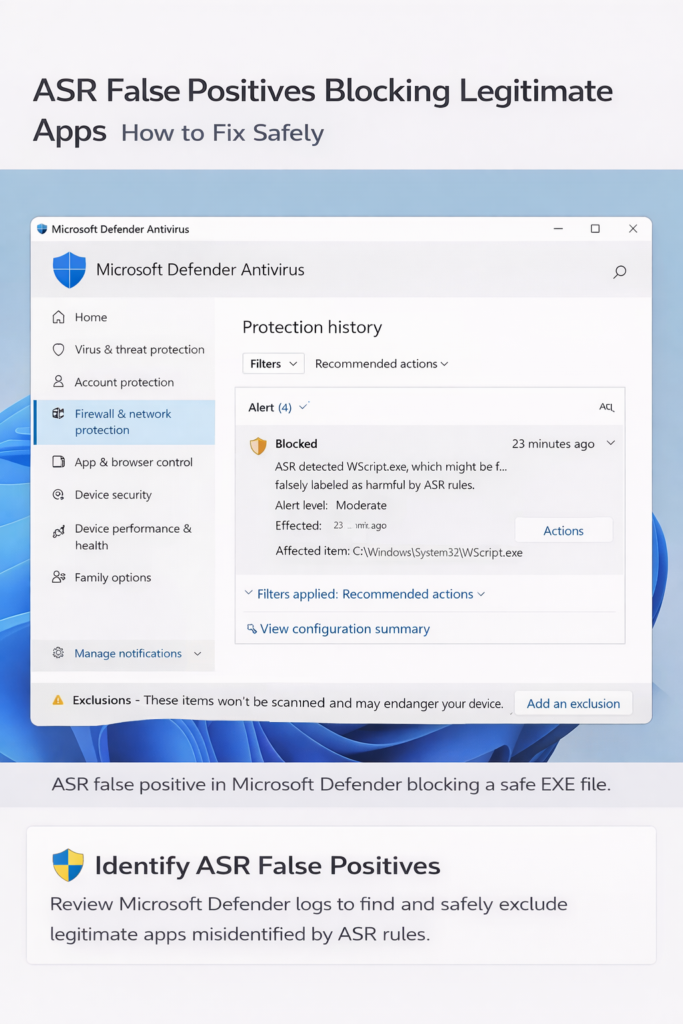The width and height of the screenshot is (683, 1024).
Task: Open View configuration summary link
Action: 345,629
